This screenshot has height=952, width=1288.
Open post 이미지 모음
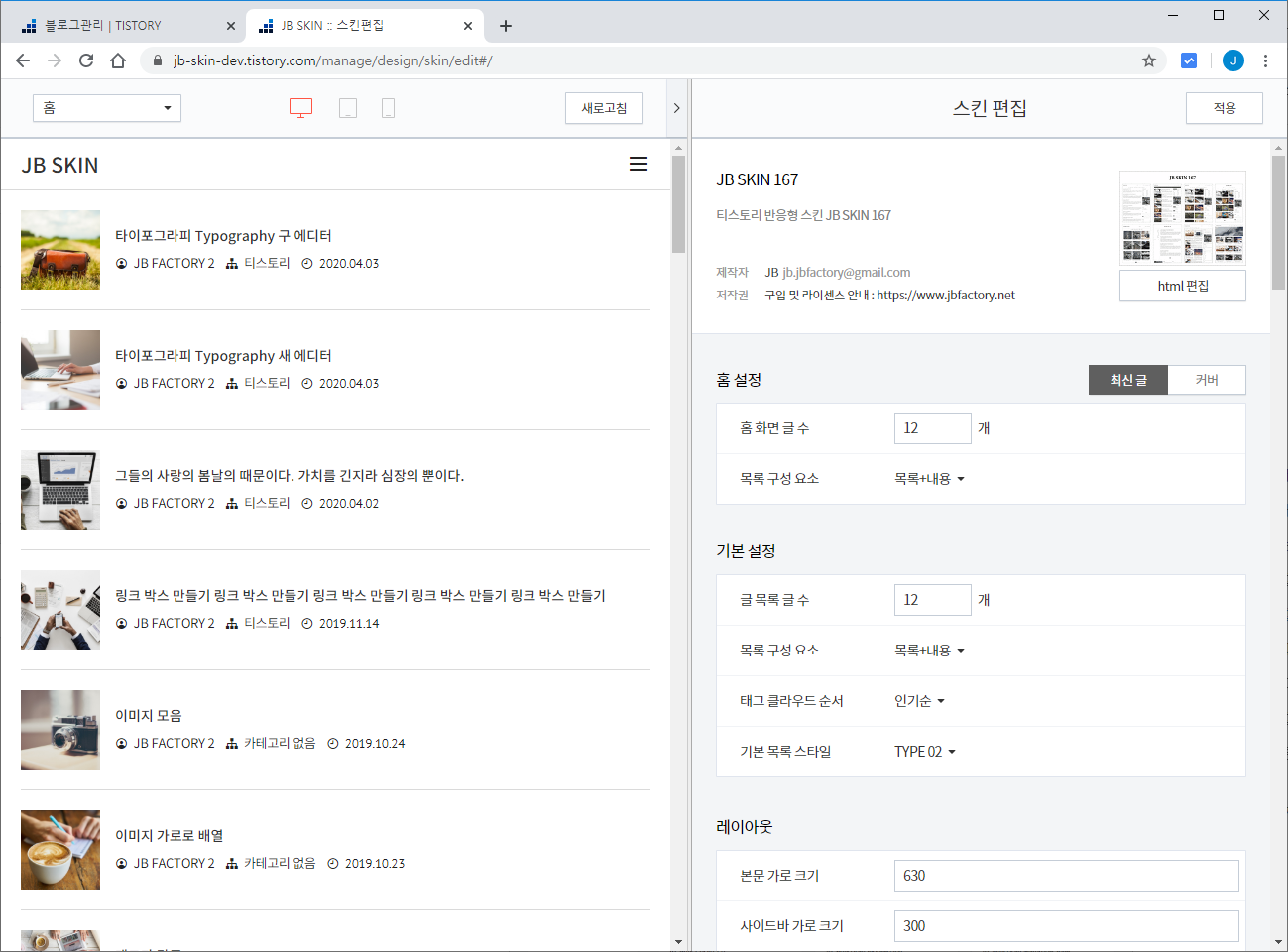point(149,716)
